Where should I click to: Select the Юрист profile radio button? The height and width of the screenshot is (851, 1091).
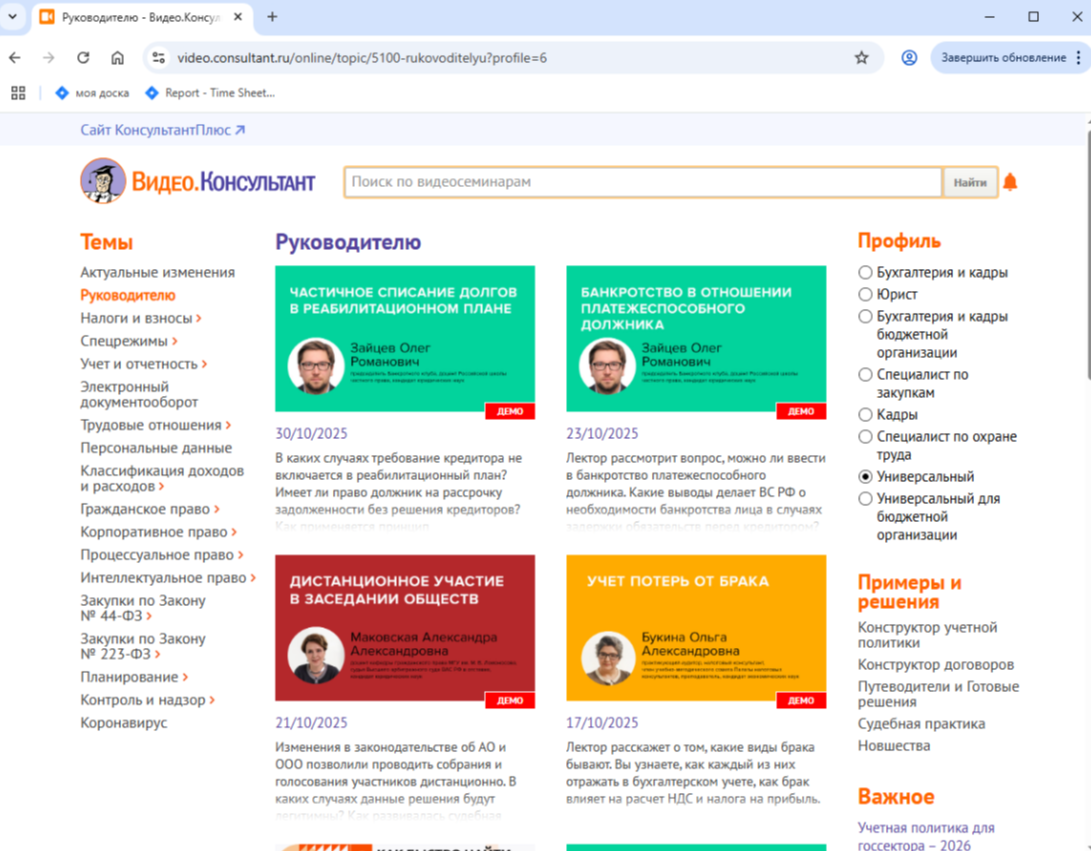[866, 295]
